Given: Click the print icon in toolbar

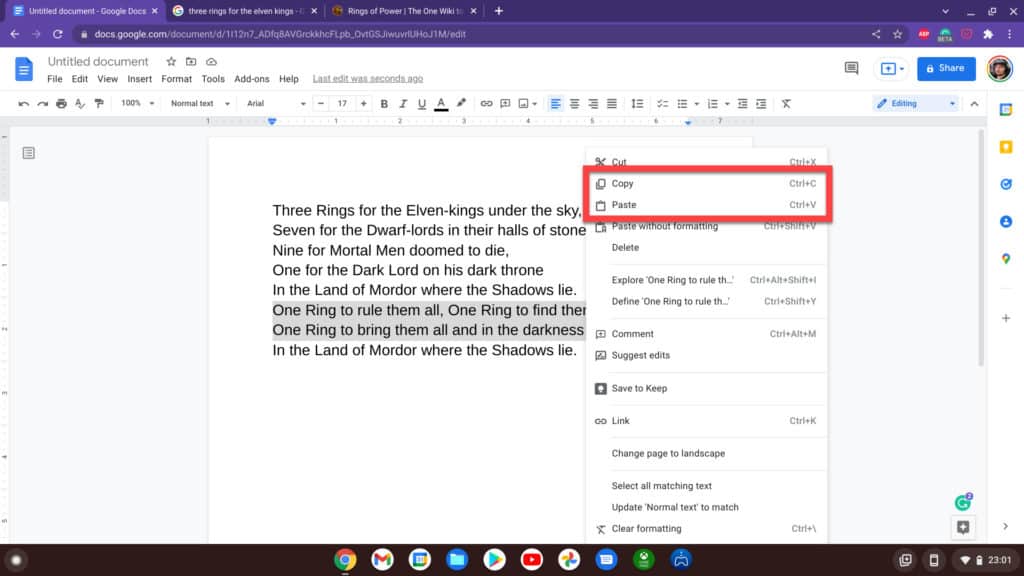Looking at the screenshot, I should coord(62,103).
